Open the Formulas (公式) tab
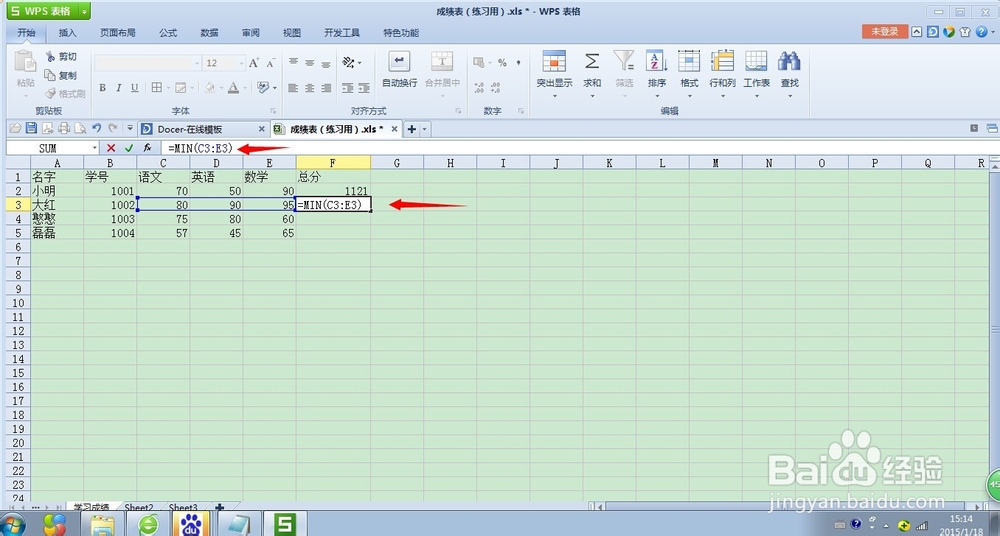1000x536 pixels. [x=168, y=33]
